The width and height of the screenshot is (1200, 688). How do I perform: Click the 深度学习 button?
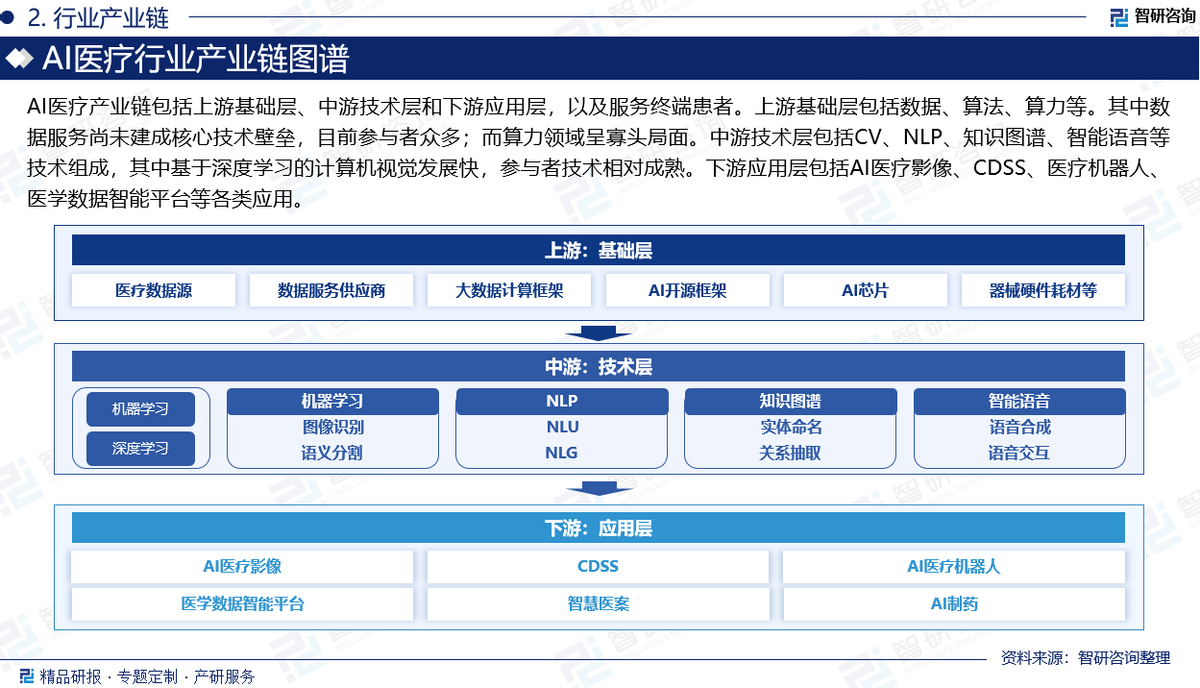[141, 448]
